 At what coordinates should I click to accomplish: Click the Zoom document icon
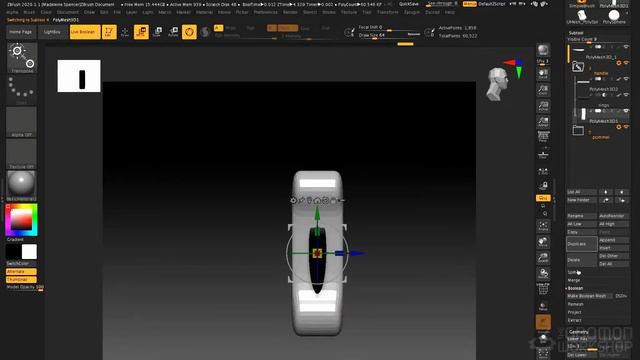pos(543,90)
